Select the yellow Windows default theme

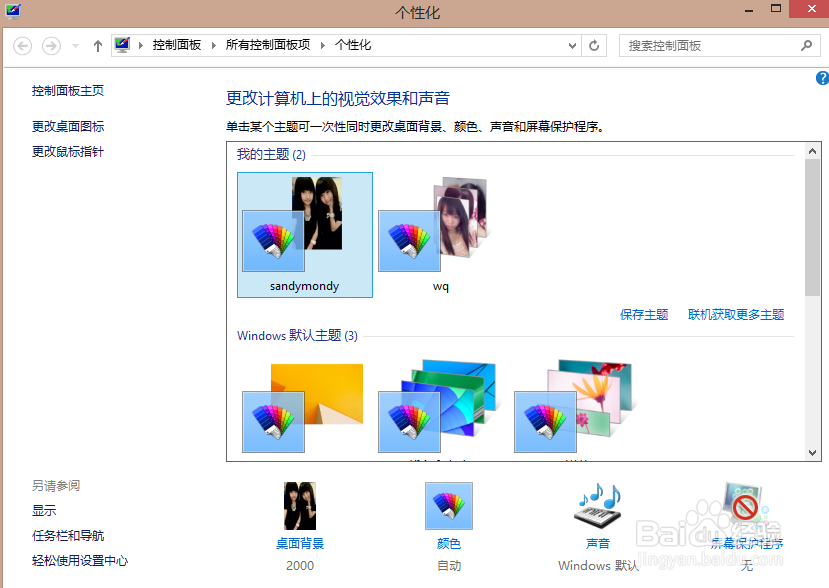303,408
